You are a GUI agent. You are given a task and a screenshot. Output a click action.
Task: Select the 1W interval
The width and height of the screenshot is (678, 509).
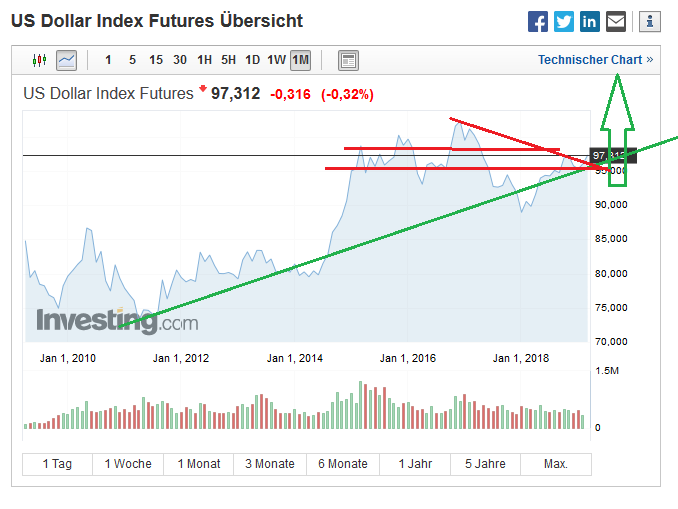(276, 60)
